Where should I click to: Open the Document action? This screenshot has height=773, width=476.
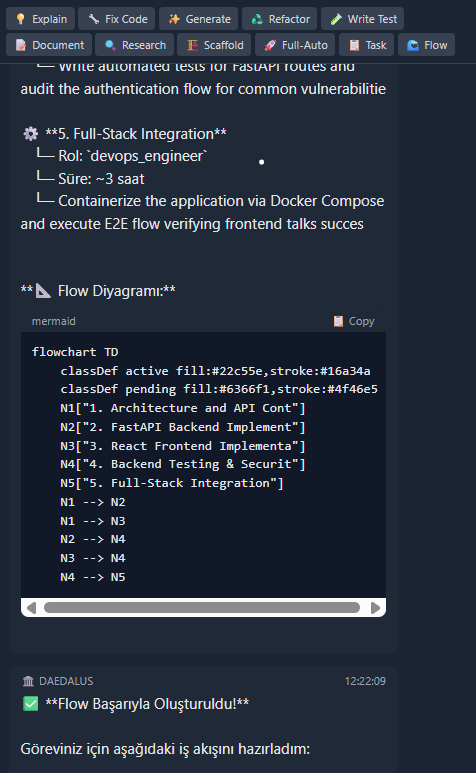[49, 45]
